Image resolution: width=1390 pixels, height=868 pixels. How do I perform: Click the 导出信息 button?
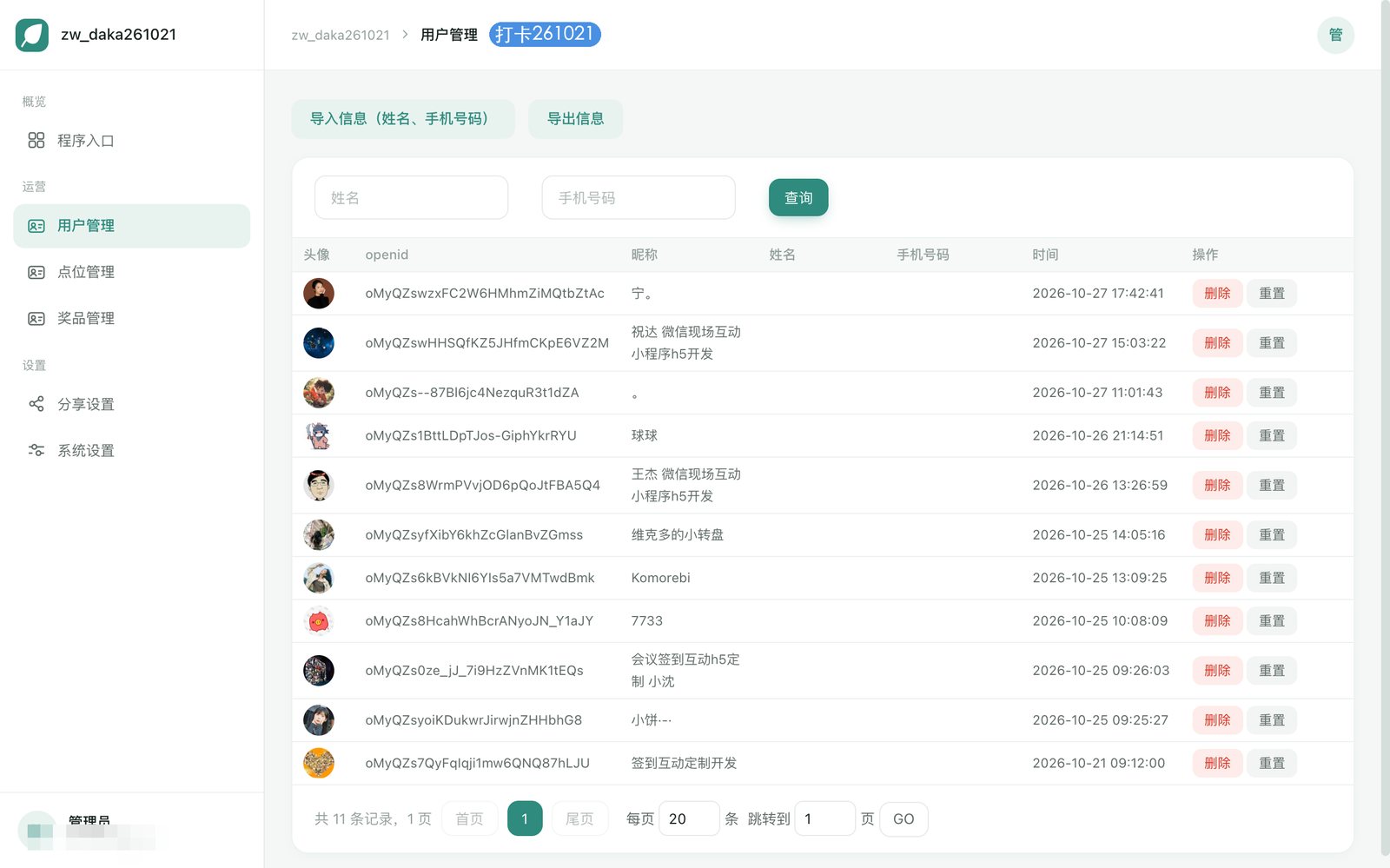pos(576,119)
